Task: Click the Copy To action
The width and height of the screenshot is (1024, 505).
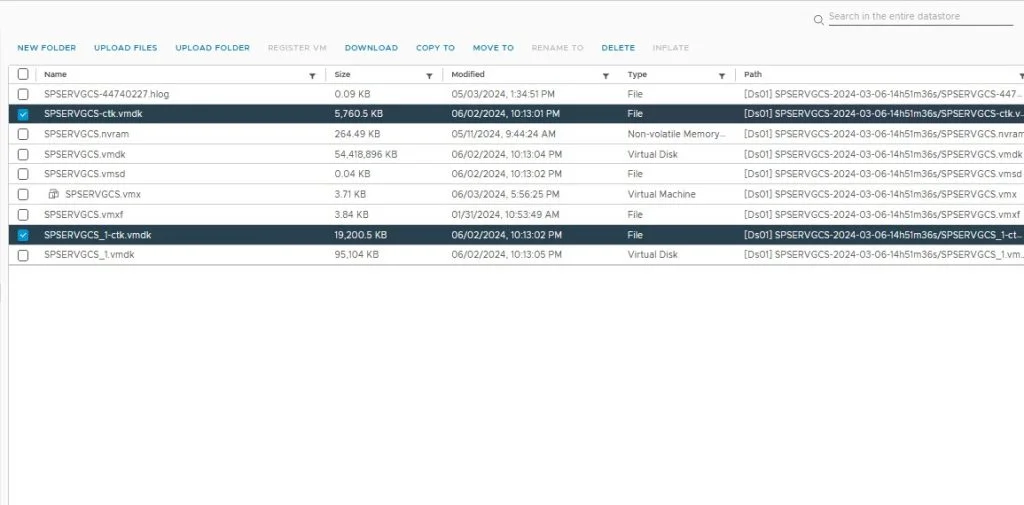Action: [435, 48]
